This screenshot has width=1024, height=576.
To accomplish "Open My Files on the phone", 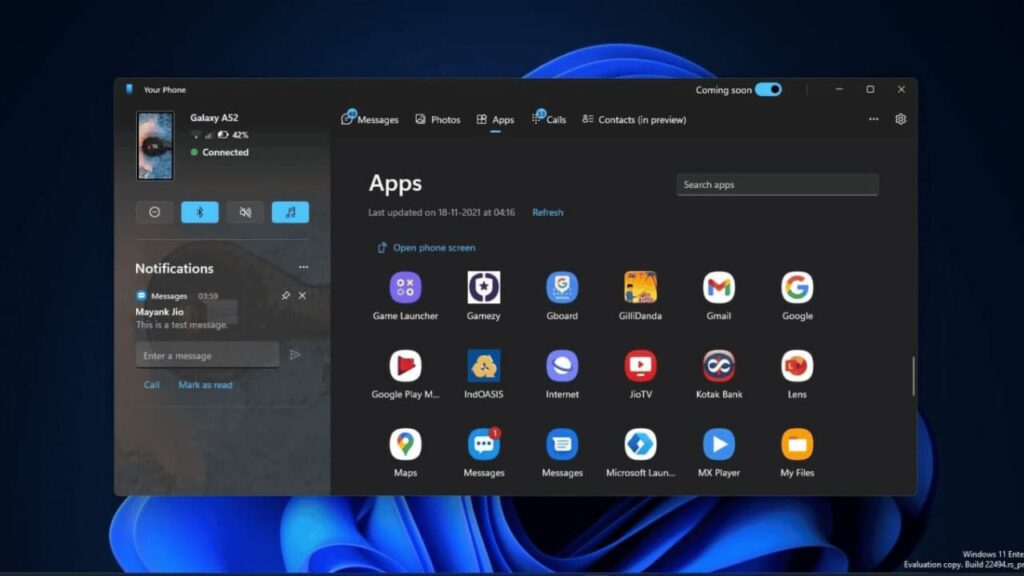I will pos(796,444).
